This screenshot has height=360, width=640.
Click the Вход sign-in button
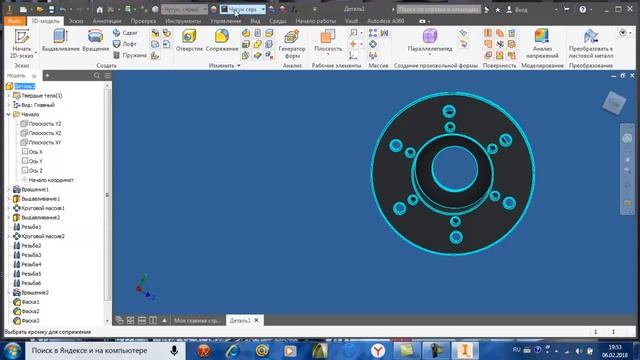point(517,9)
